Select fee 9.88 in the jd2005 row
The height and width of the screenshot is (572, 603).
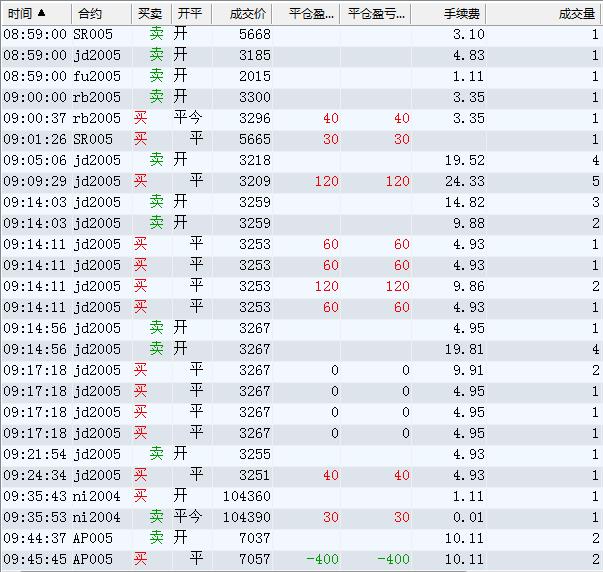coord(468,223)
